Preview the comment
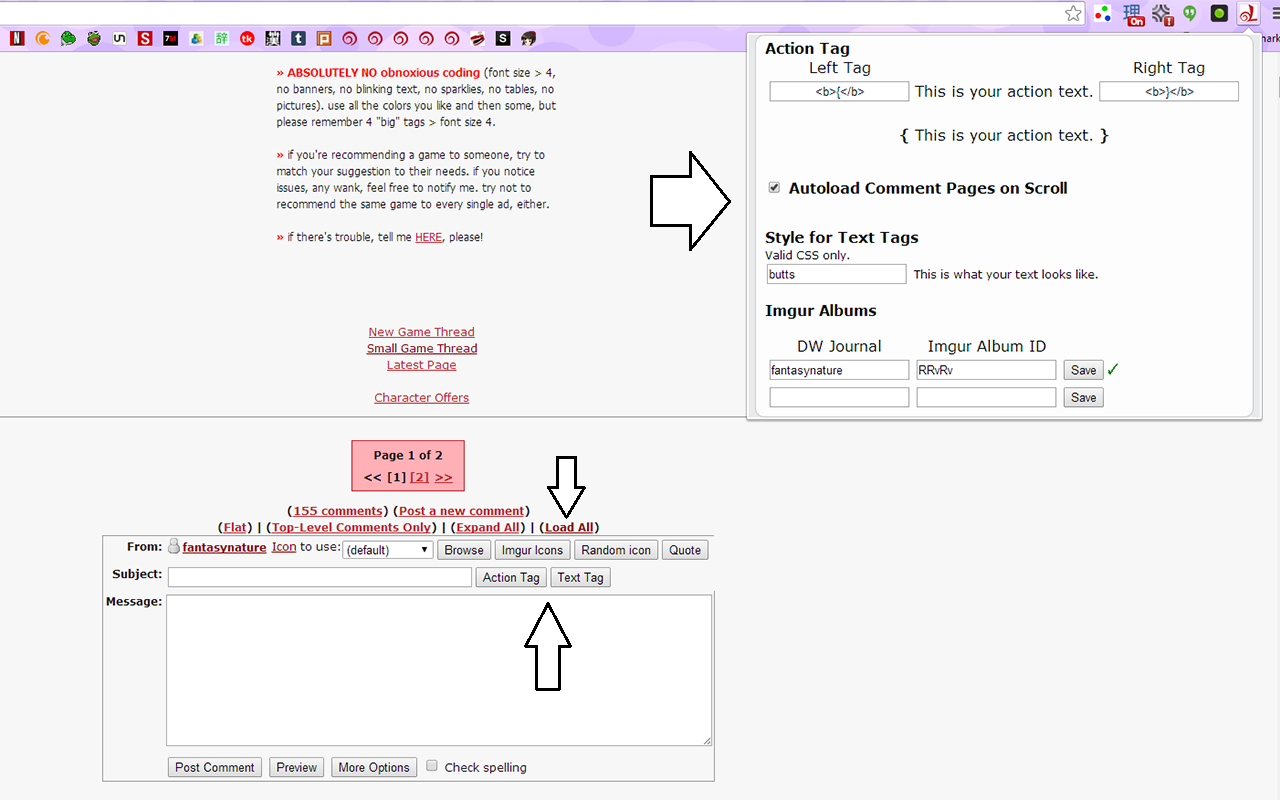 (x=297, y=767)
